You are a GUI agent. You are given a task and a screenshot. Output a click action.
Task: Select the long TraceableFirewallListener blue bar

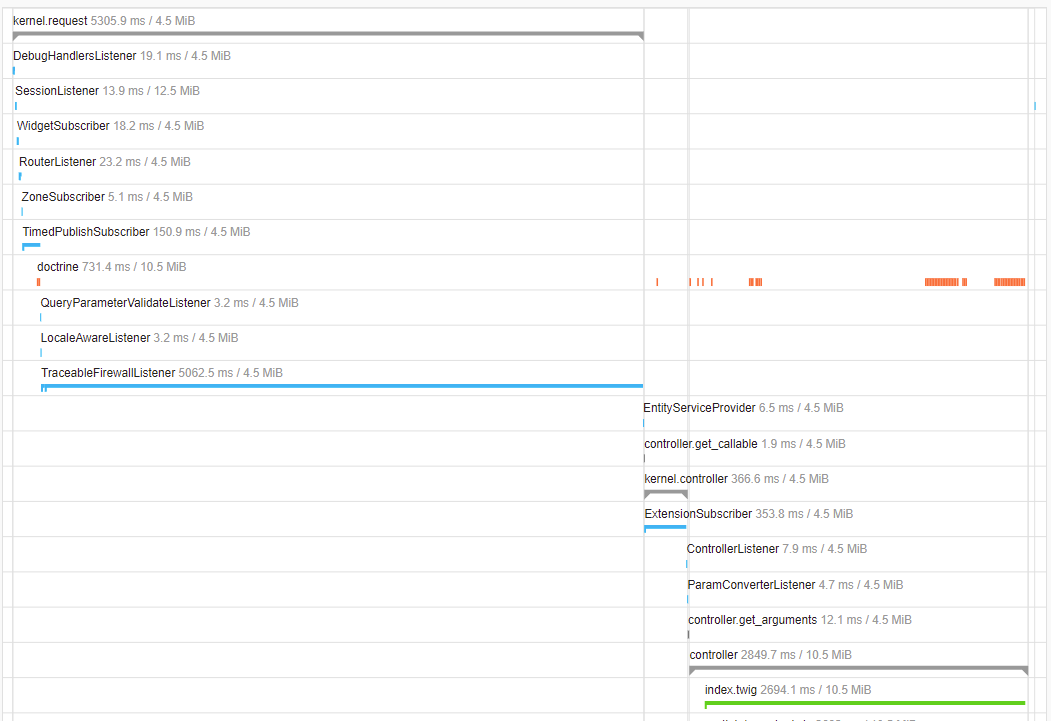pyautogui.click(x=342, y=387)
